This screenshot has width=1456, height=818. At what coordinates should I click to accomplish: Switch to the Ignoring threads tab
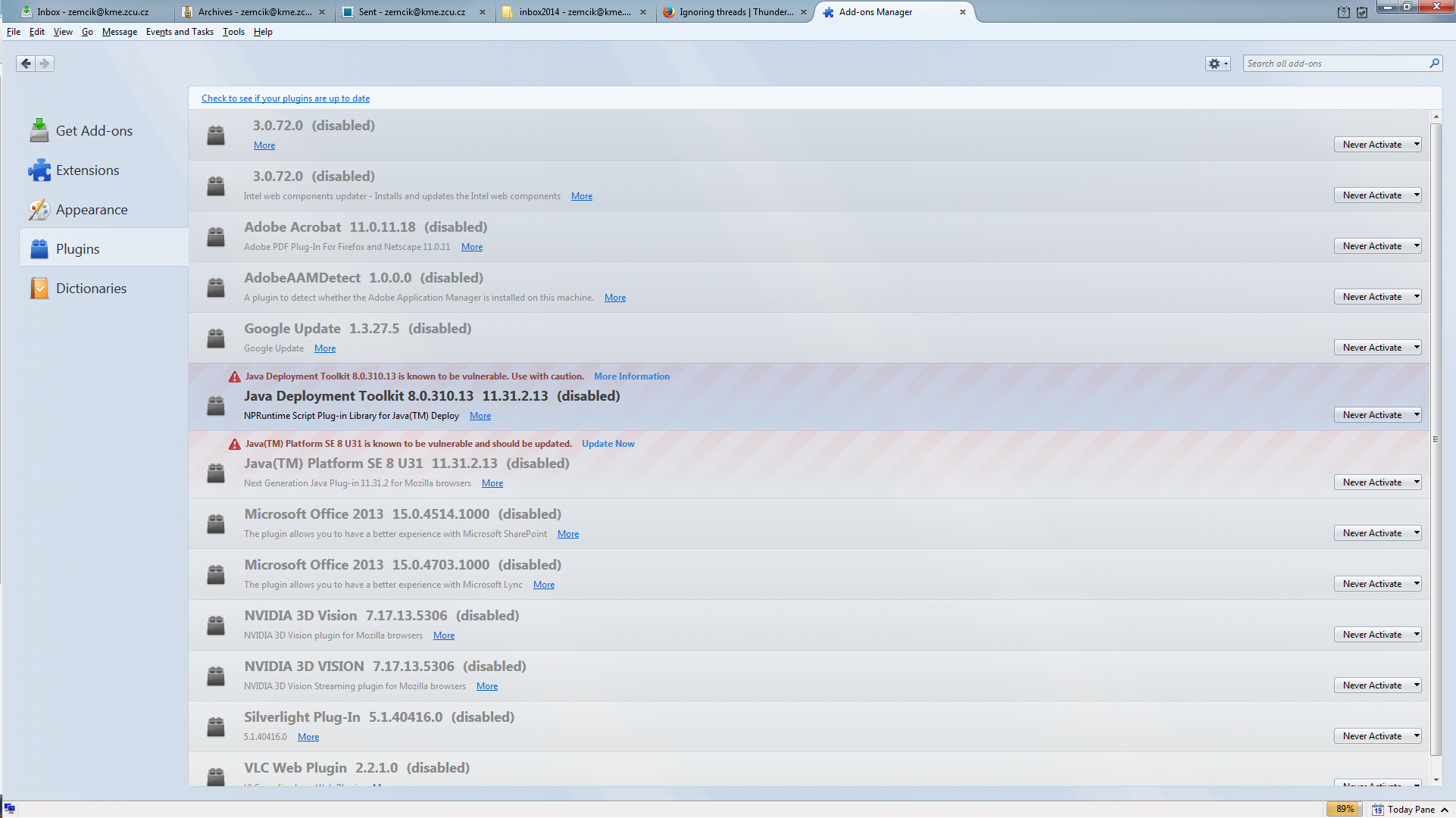(x=735, y=12)
